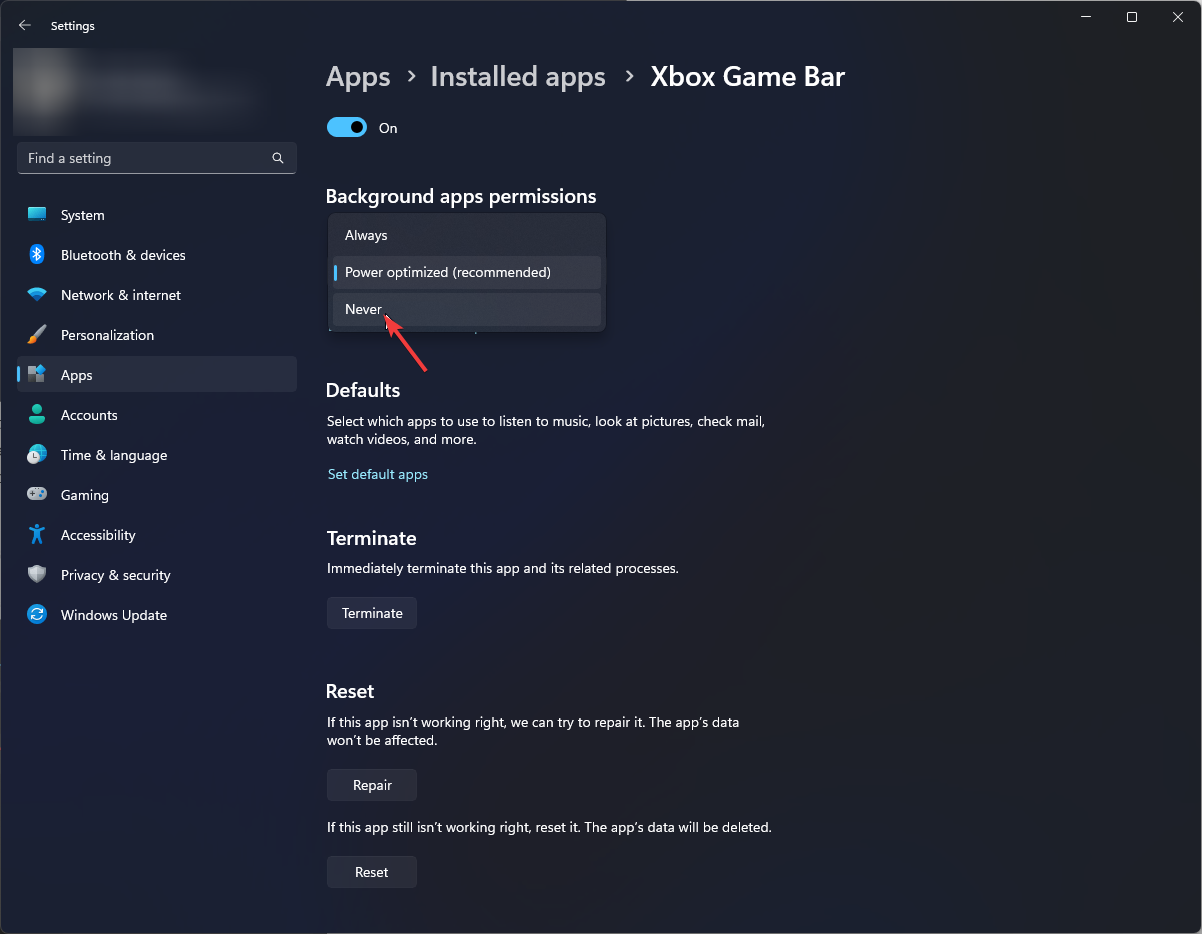
Task: Click the Privacy & security shield icon
Action: pos(37,575)
